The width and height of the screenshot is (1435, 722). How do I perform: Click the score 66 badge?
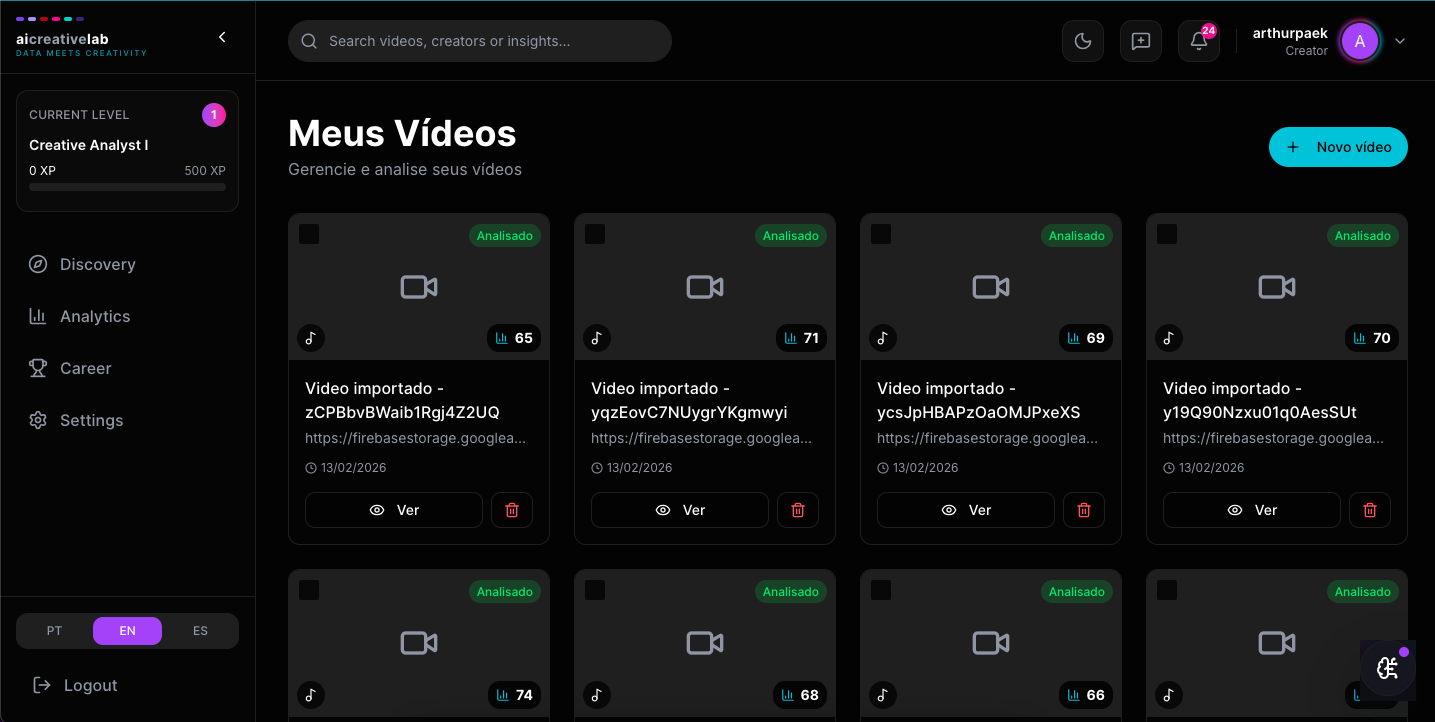point(1086,694)
